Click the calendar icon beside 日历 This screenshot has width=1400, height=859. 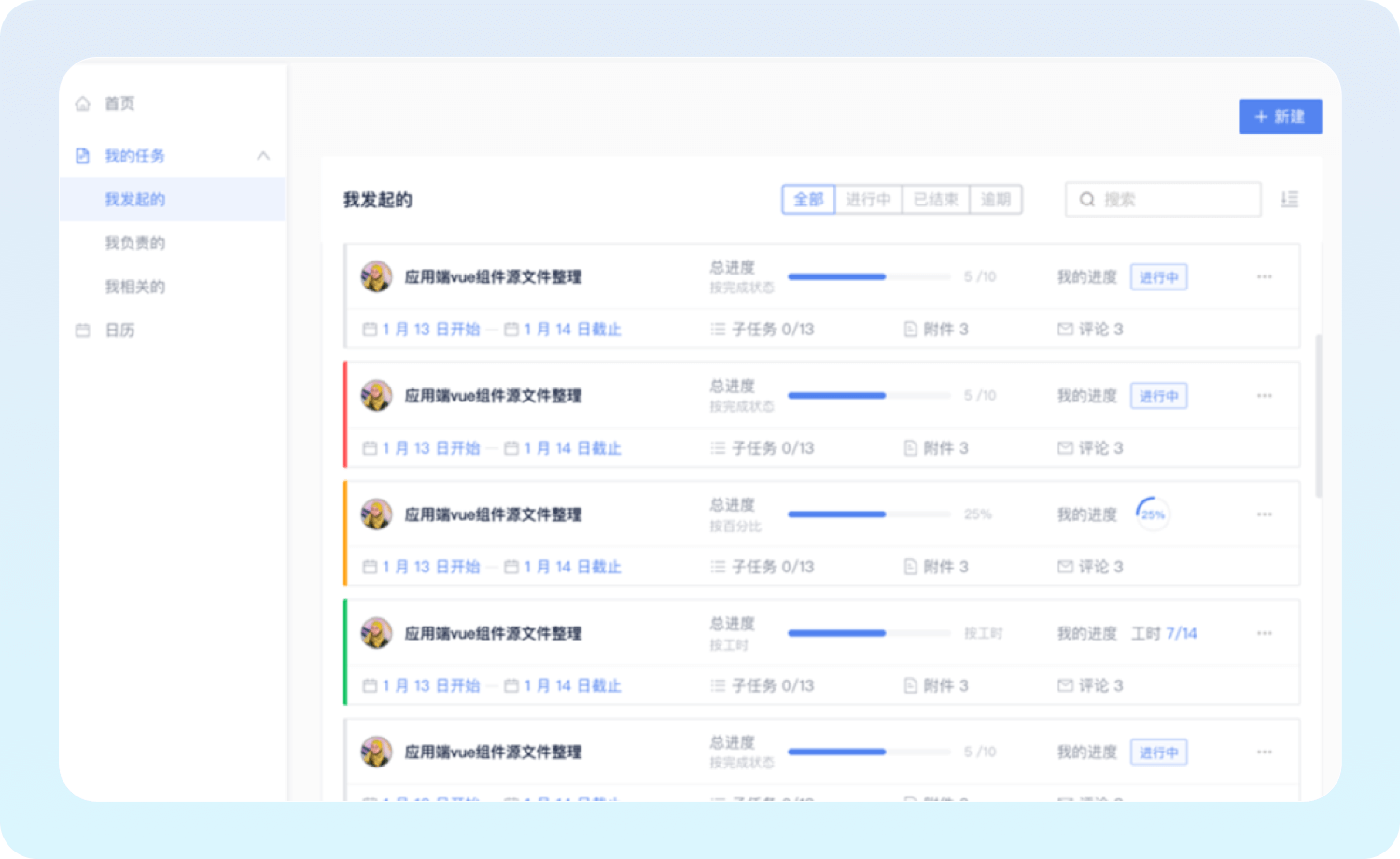tap(83, 331)
